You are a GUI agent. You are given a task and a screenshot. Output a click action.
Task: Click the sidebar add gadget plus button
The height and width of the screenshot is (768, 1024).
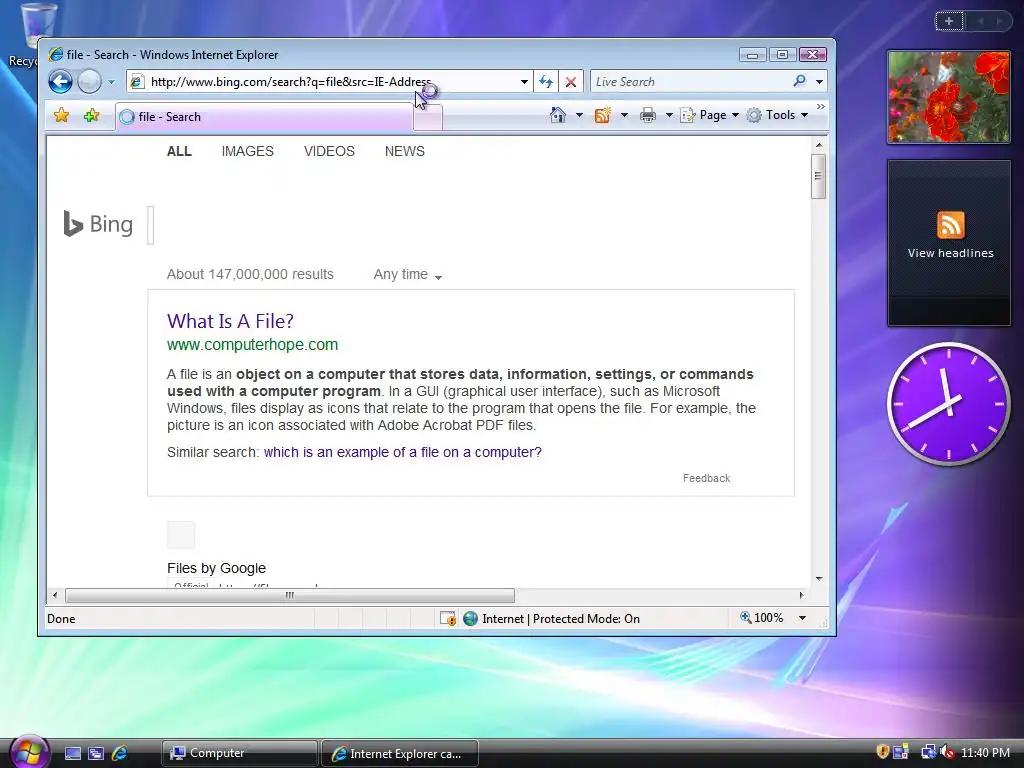click(949, 21)
